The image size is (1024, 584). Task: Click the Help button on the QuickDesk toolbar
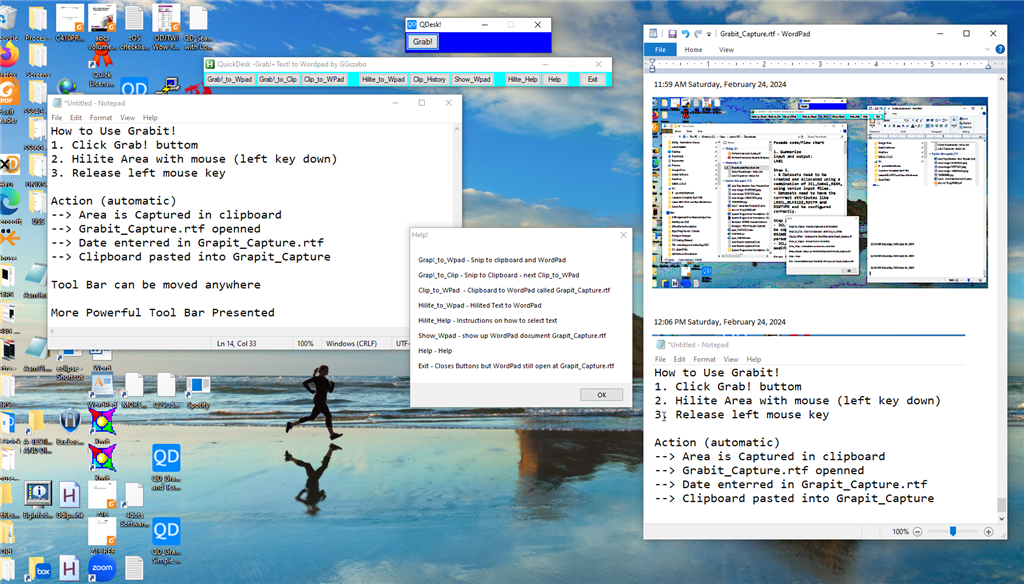554,79
